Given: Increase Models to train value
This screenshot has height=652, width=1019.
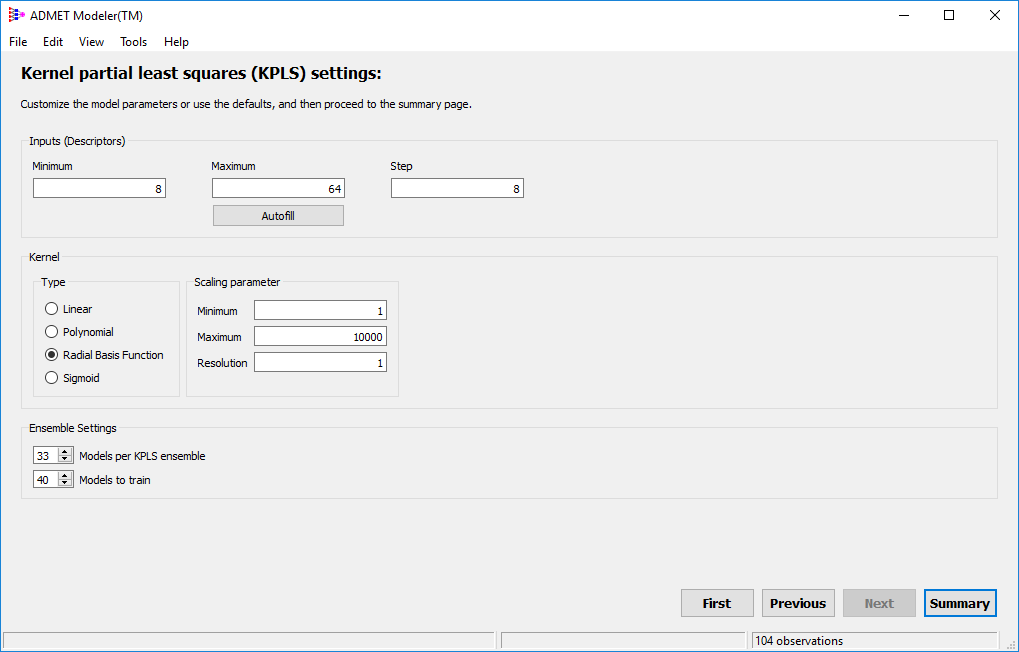Looking at the screenshot, I should (64, 476).
